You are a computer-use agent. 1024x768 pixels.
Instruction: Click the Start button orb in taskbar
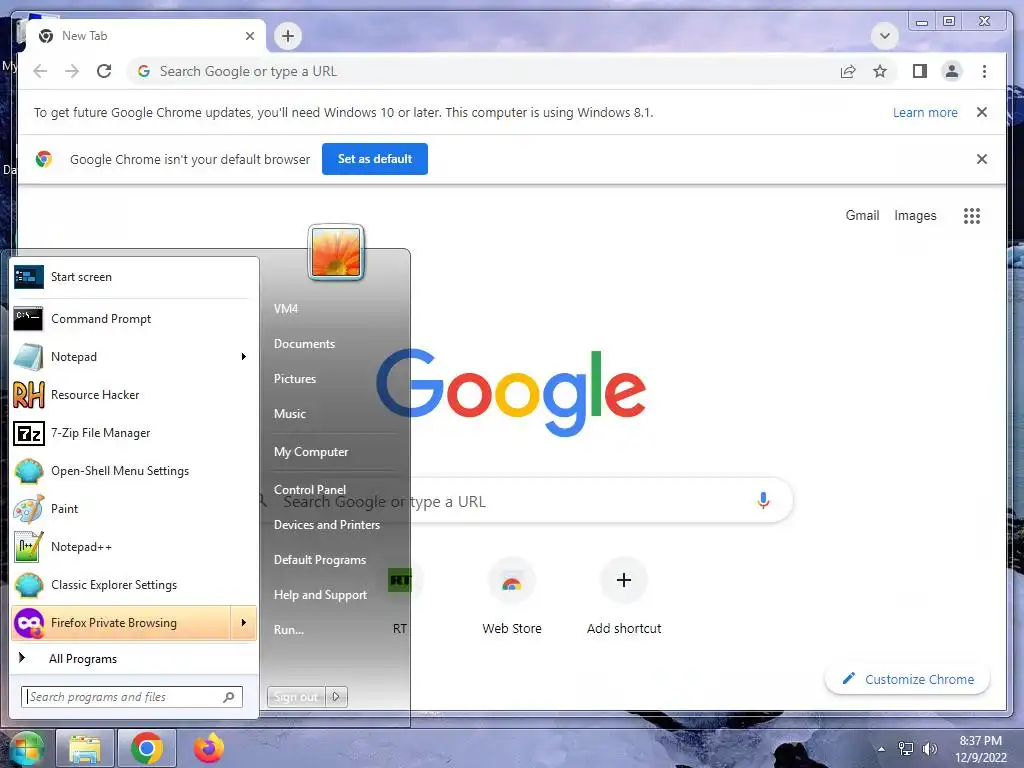26,748
